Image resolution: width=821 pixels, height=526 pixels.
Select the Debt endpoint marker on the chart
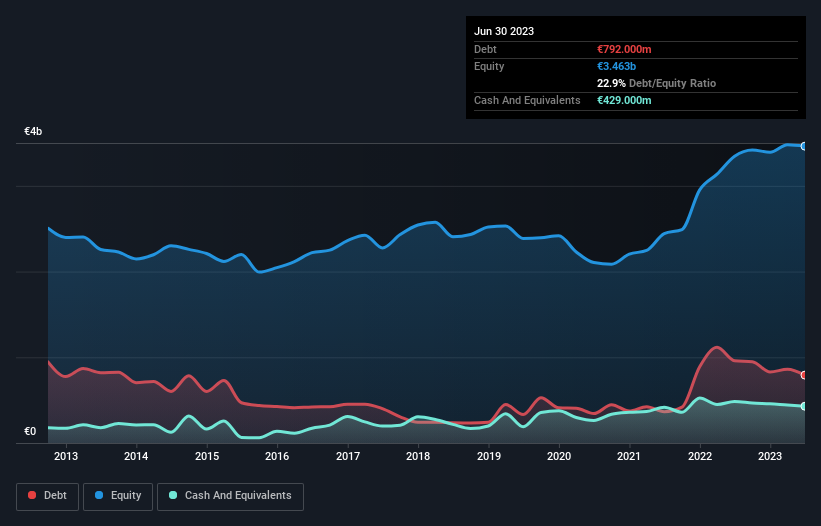click(804, 375)
